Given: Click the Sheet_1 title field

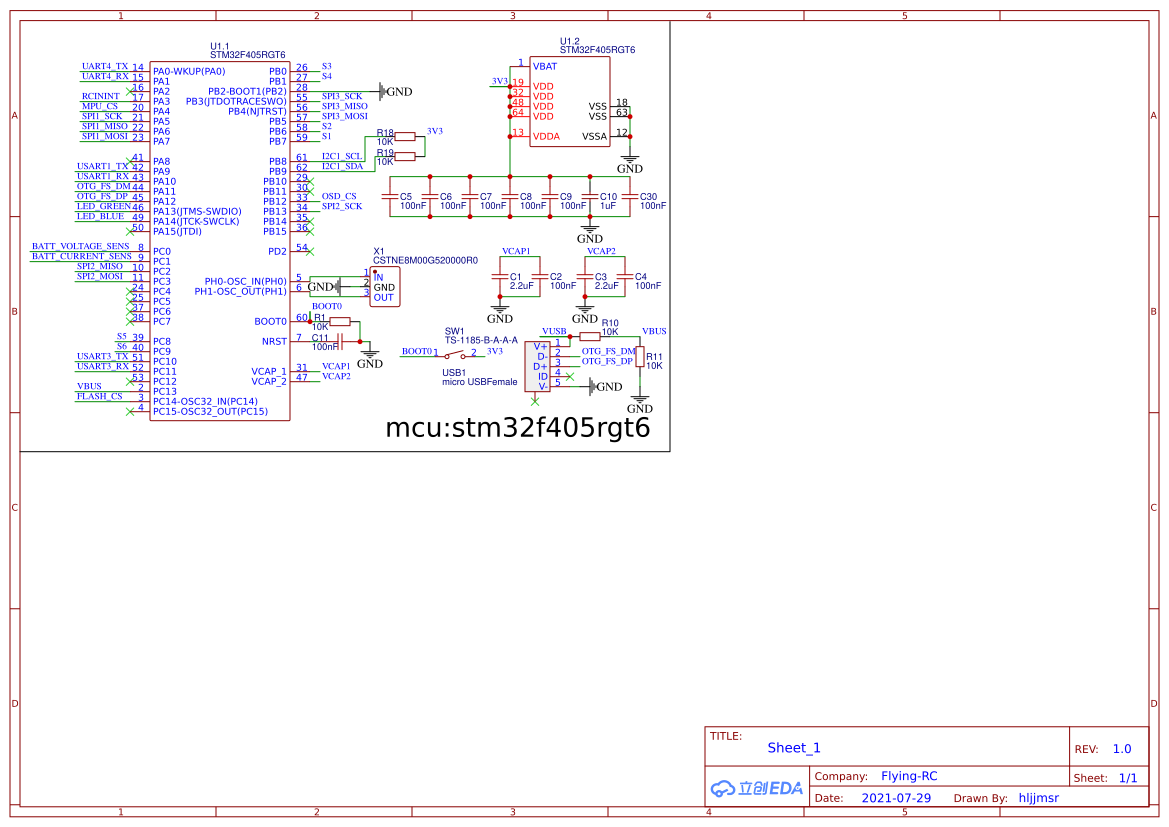Looking at the screenshot, I should pos(794,748).
